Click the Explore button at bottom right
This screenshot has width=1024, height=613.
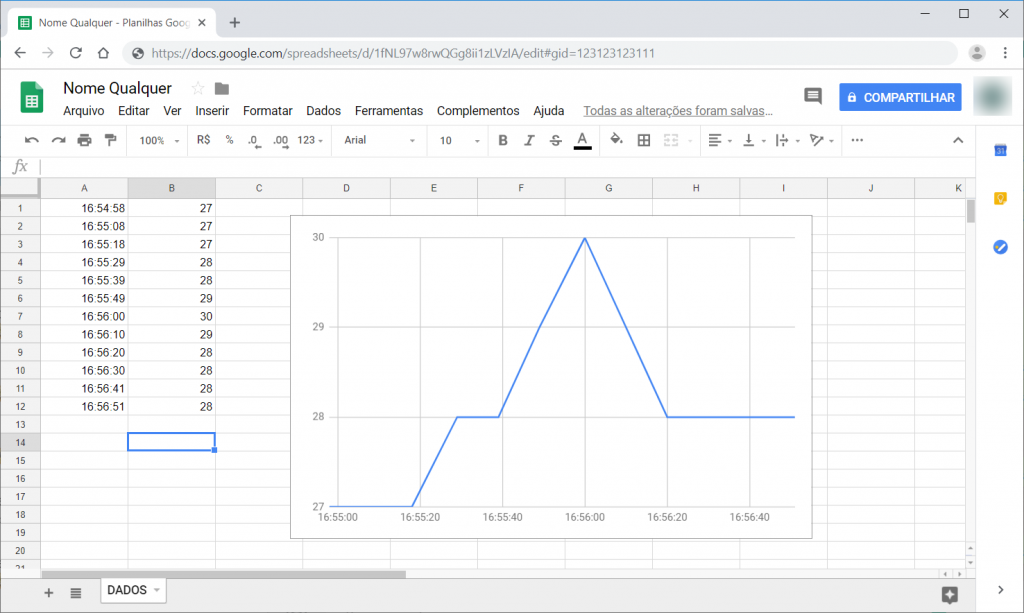coord(950,594)
